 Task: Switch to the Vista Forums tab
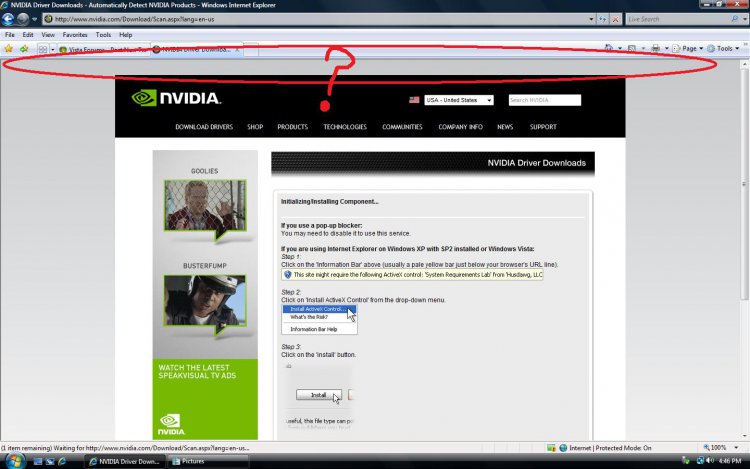(103, 50)
